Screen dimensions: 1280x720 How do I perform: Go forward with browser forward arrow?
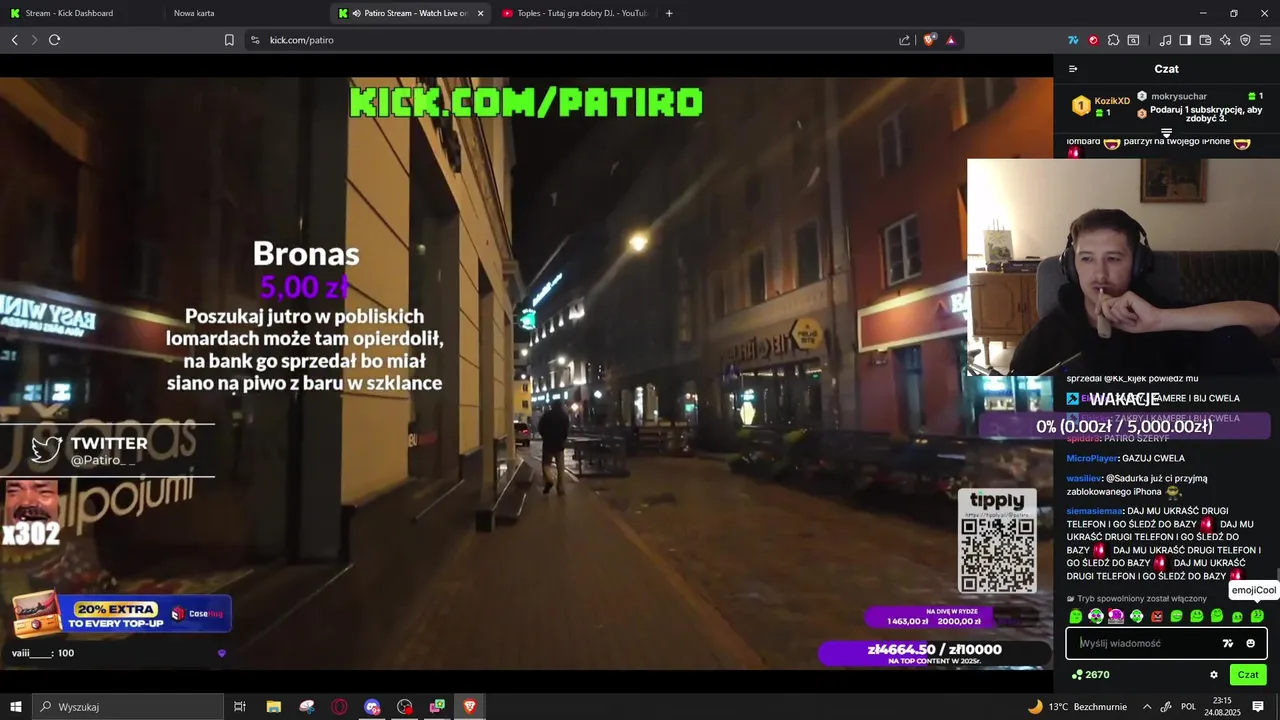(34, 40)
